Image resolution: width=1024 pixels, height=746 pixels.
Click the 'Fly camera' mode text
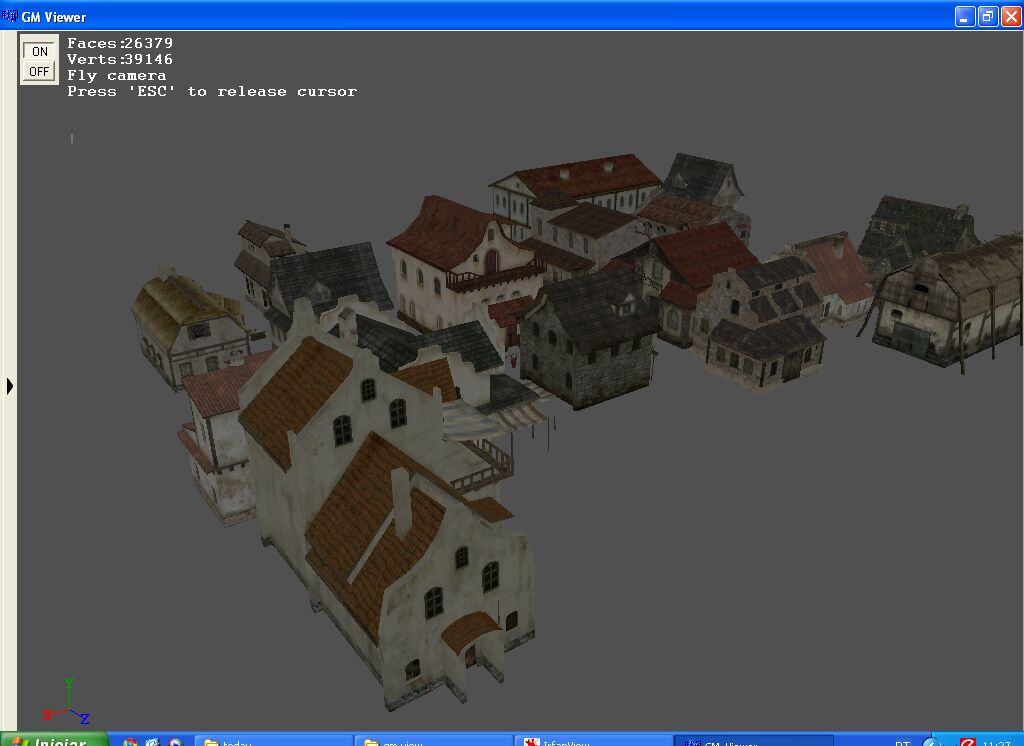pos(117,76)
